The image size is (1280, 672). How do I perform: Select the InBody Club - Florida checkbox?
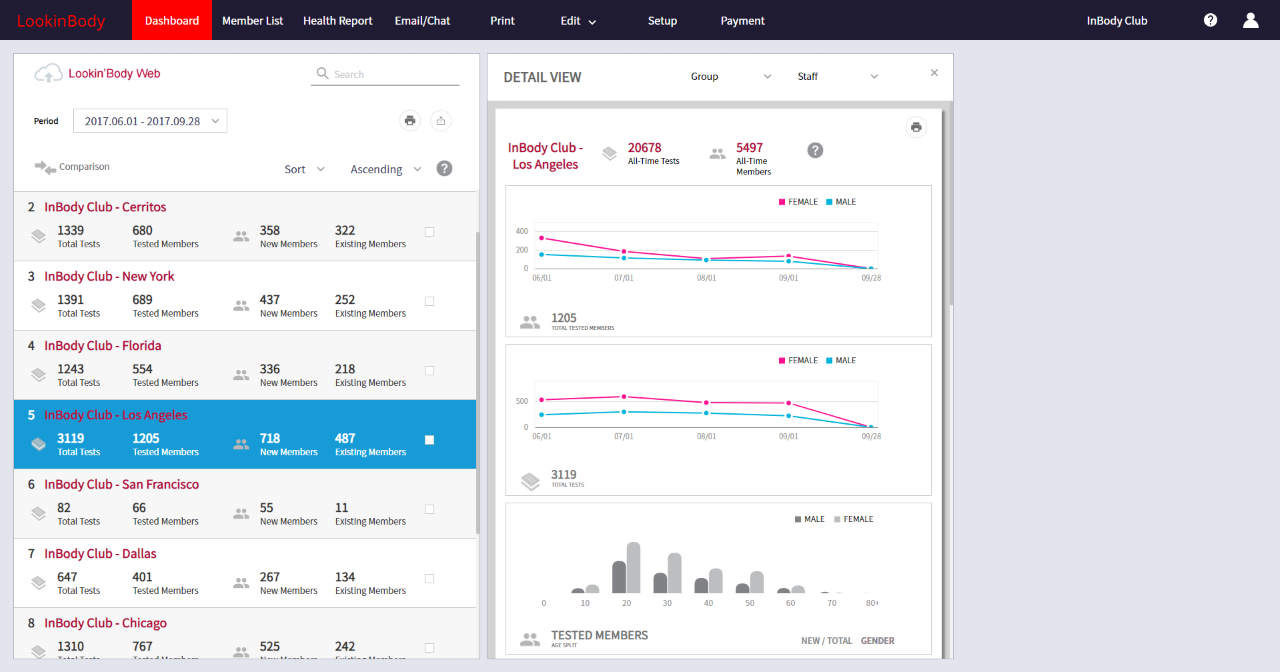pos(429,370)
